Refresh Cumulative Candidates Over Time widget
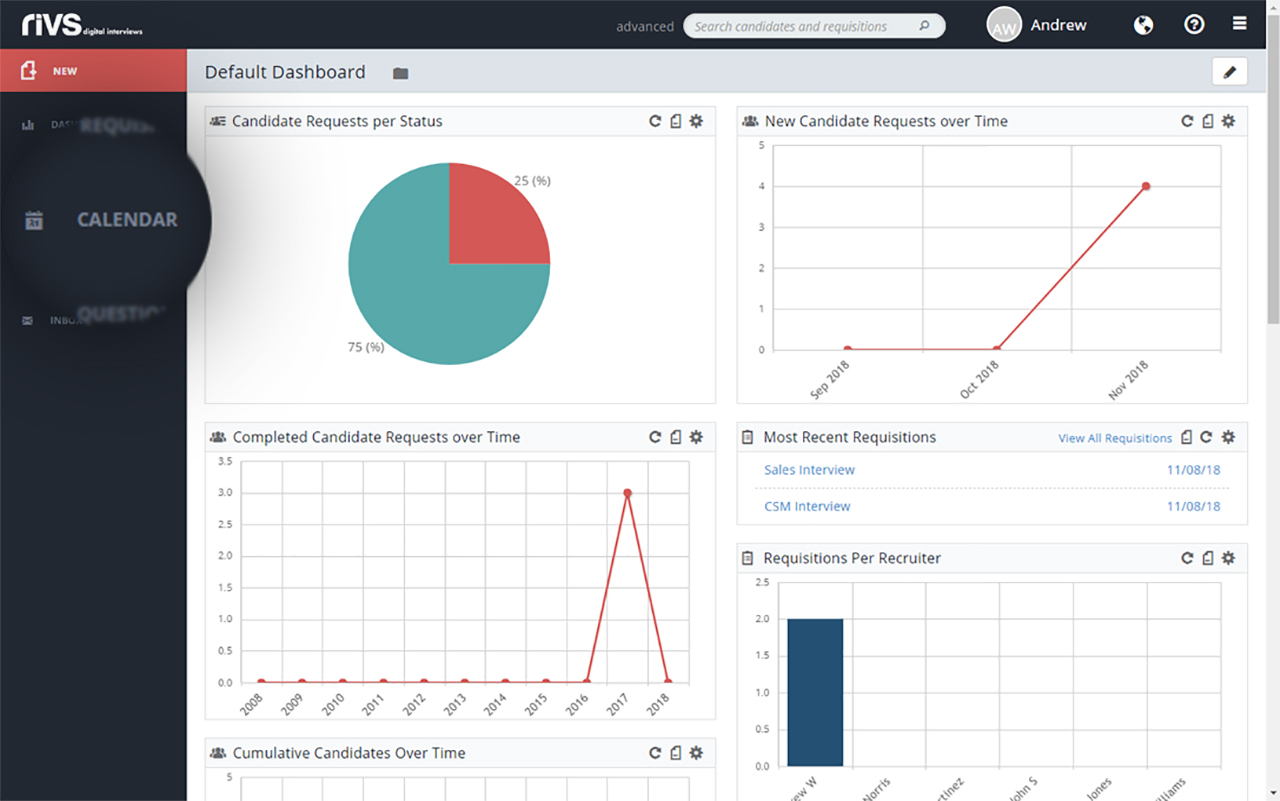The width and height of the screenshot is (1280, 801). [655, 753]
